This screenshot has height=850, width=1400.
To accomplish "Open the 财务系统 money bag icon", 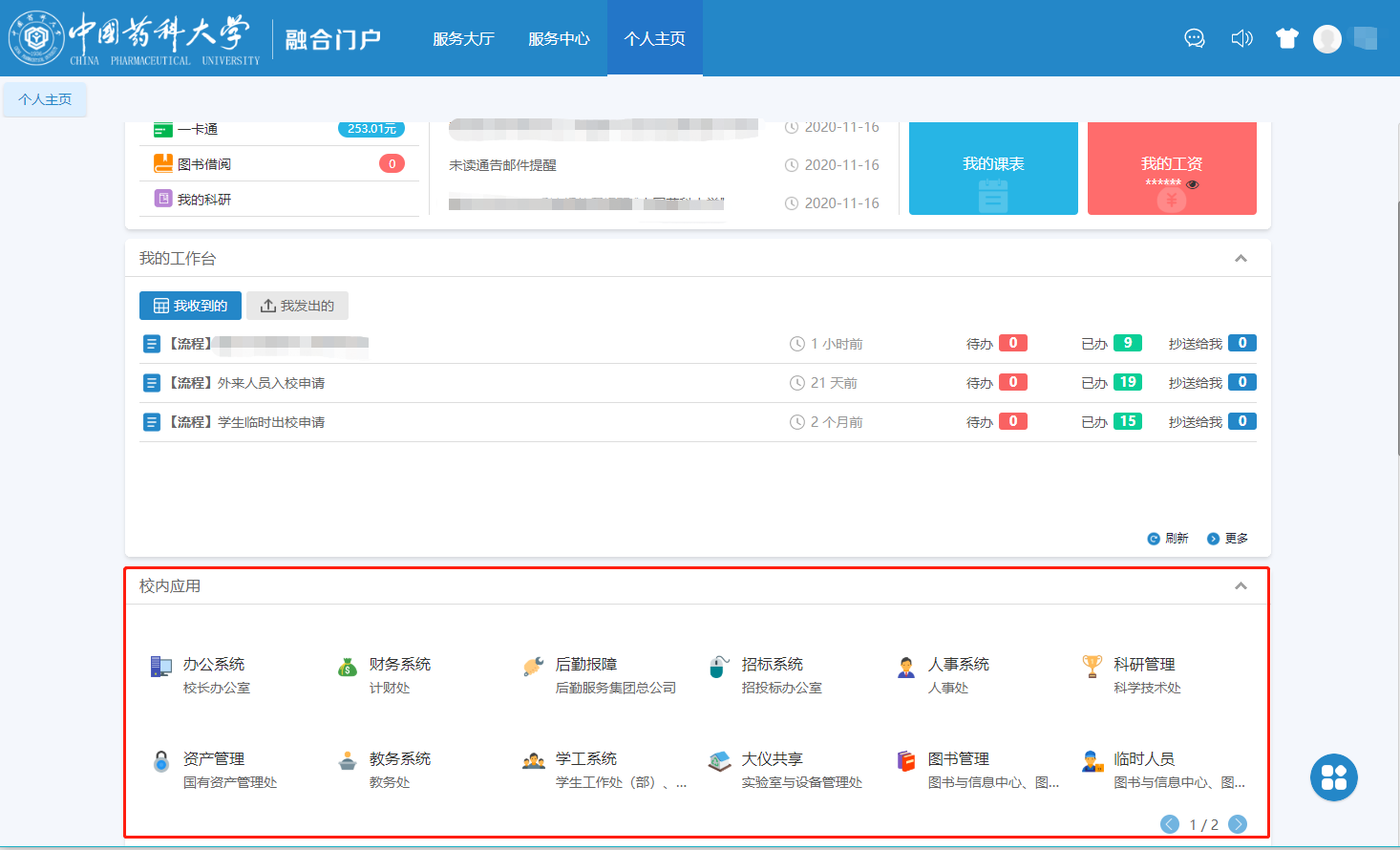I will click(x=348, y=667).
